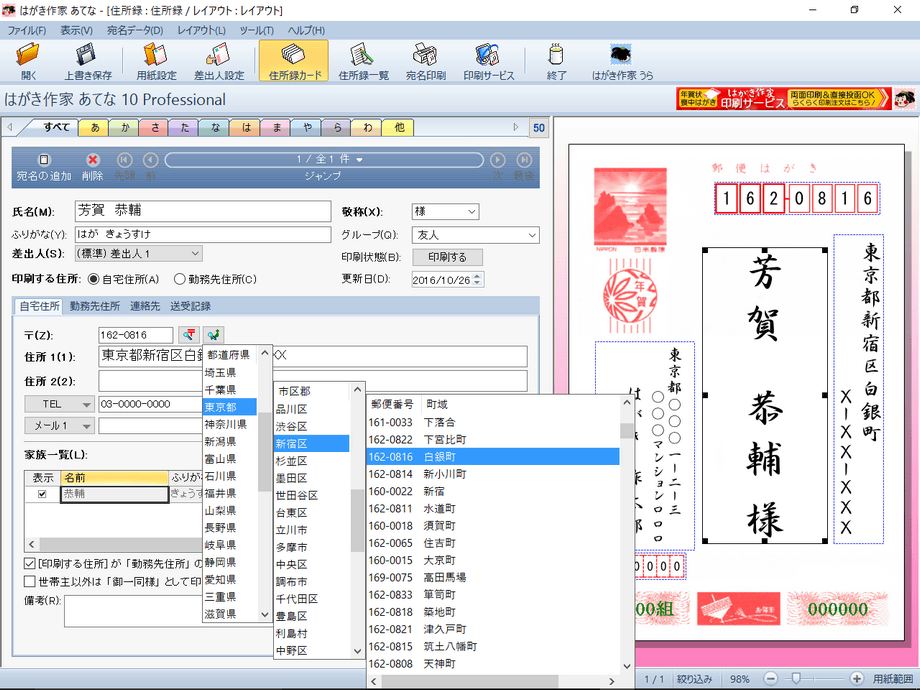This screenshot has width=920, height=690.
Task: Select 新宿区 in city list
Action: click(312, 444)
